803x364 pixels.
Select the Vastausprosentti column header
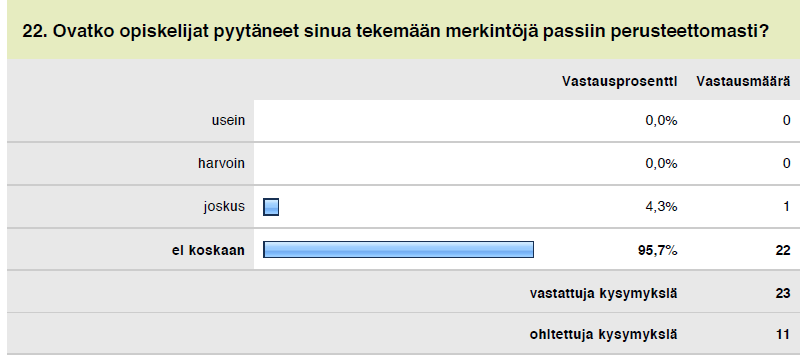click(619, 81)
